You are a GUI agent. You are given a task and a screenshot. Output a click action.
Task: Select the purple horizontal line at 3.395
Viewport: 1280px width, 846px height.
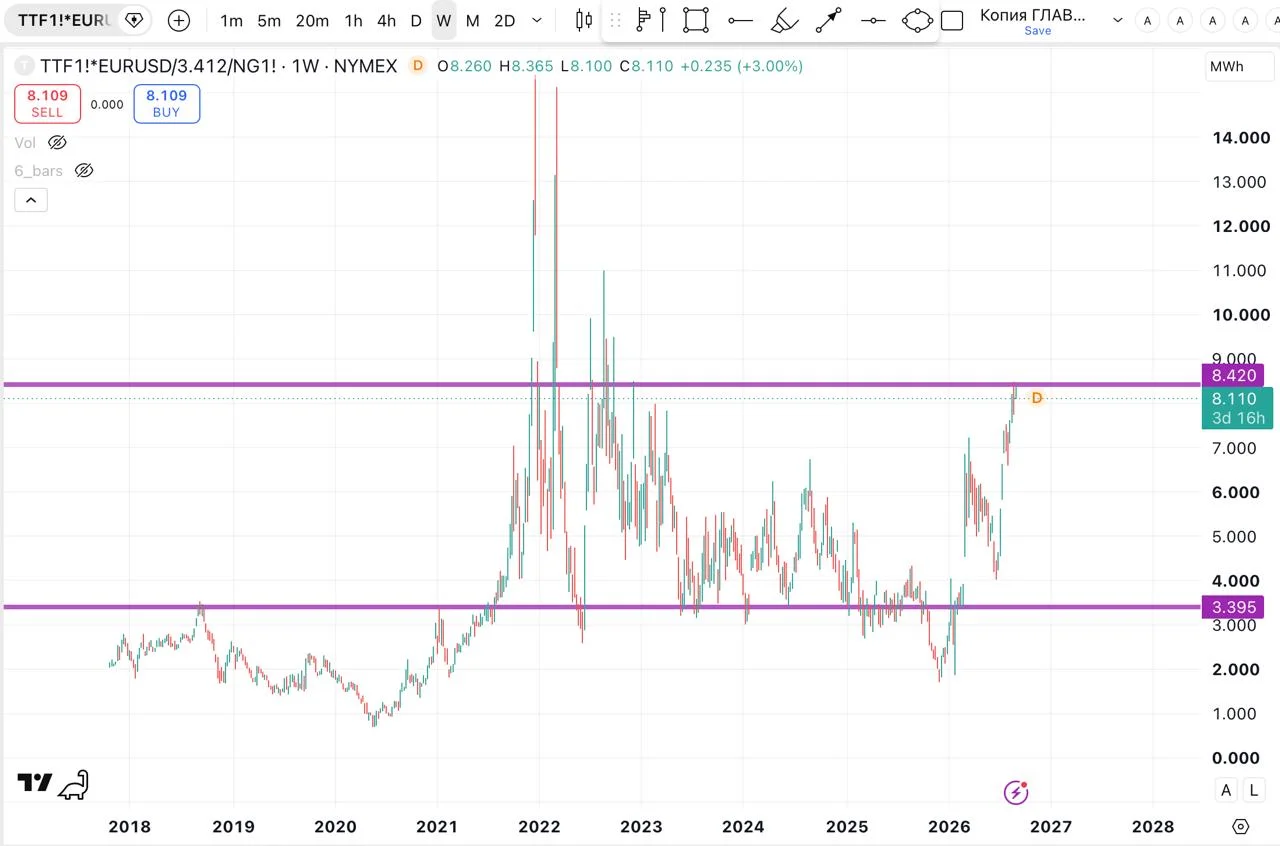[600, 606]
